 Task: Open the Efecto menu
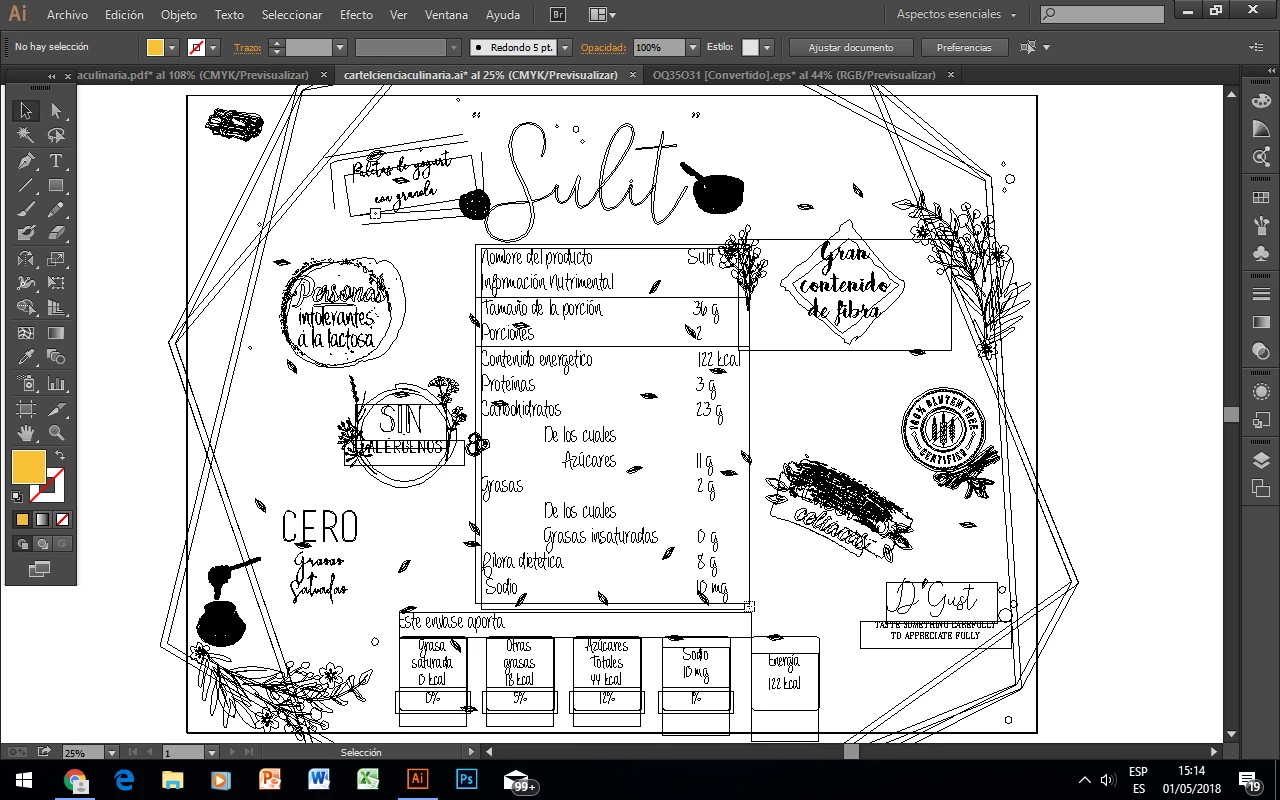tap(356, 15)
